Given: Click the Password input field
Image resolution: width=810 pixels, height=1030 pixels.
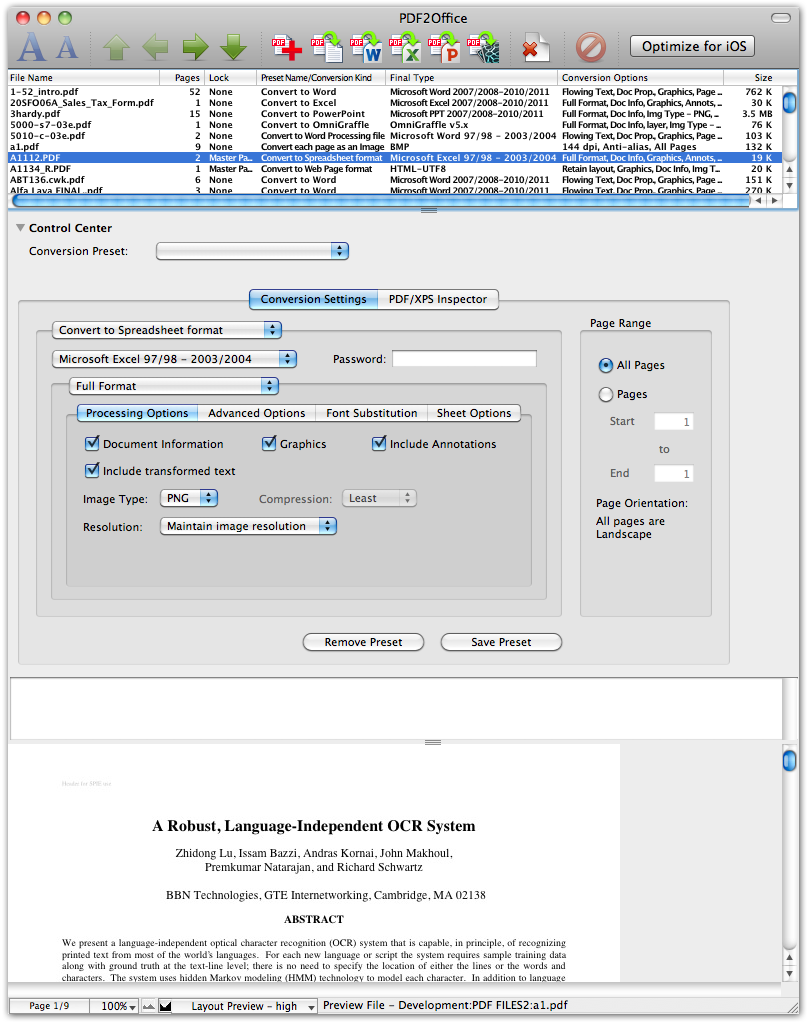Looking at the screenshot, I should (x=464, y=359).
